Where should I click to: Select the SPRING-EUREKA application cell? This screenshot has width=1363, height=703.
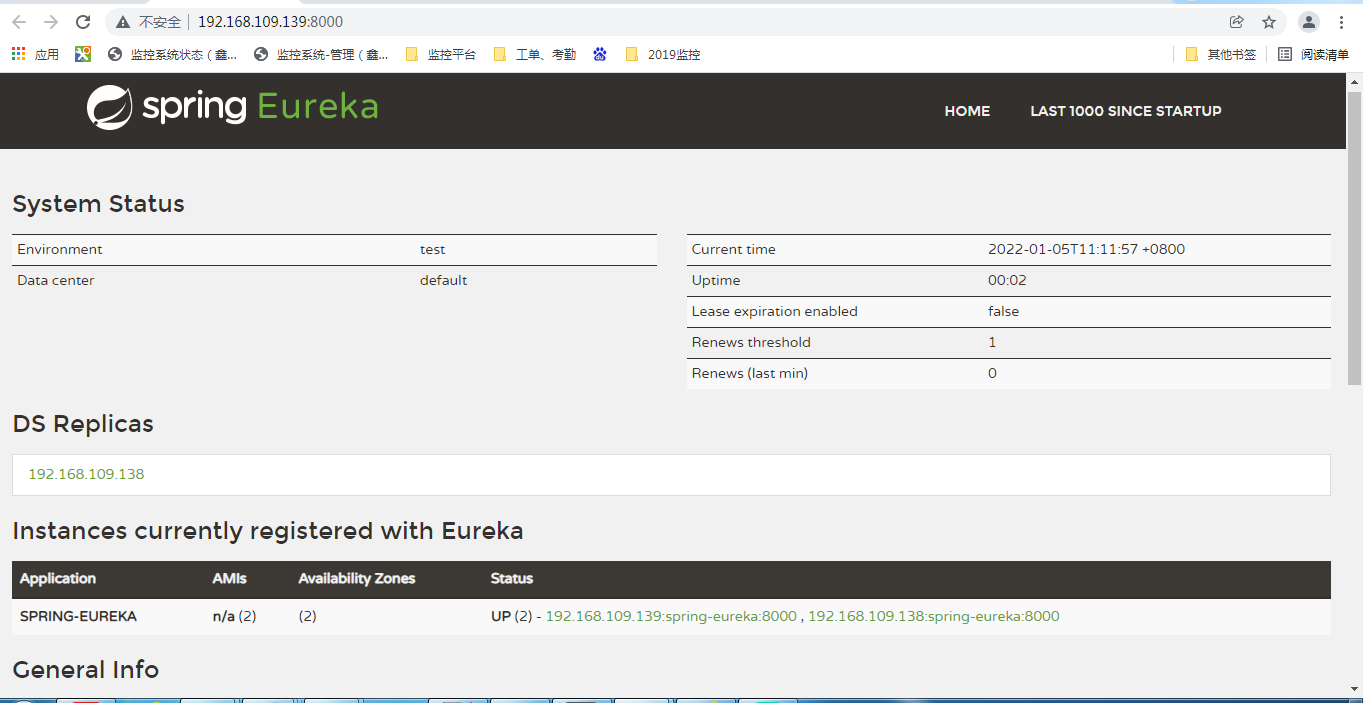point(78,616)
